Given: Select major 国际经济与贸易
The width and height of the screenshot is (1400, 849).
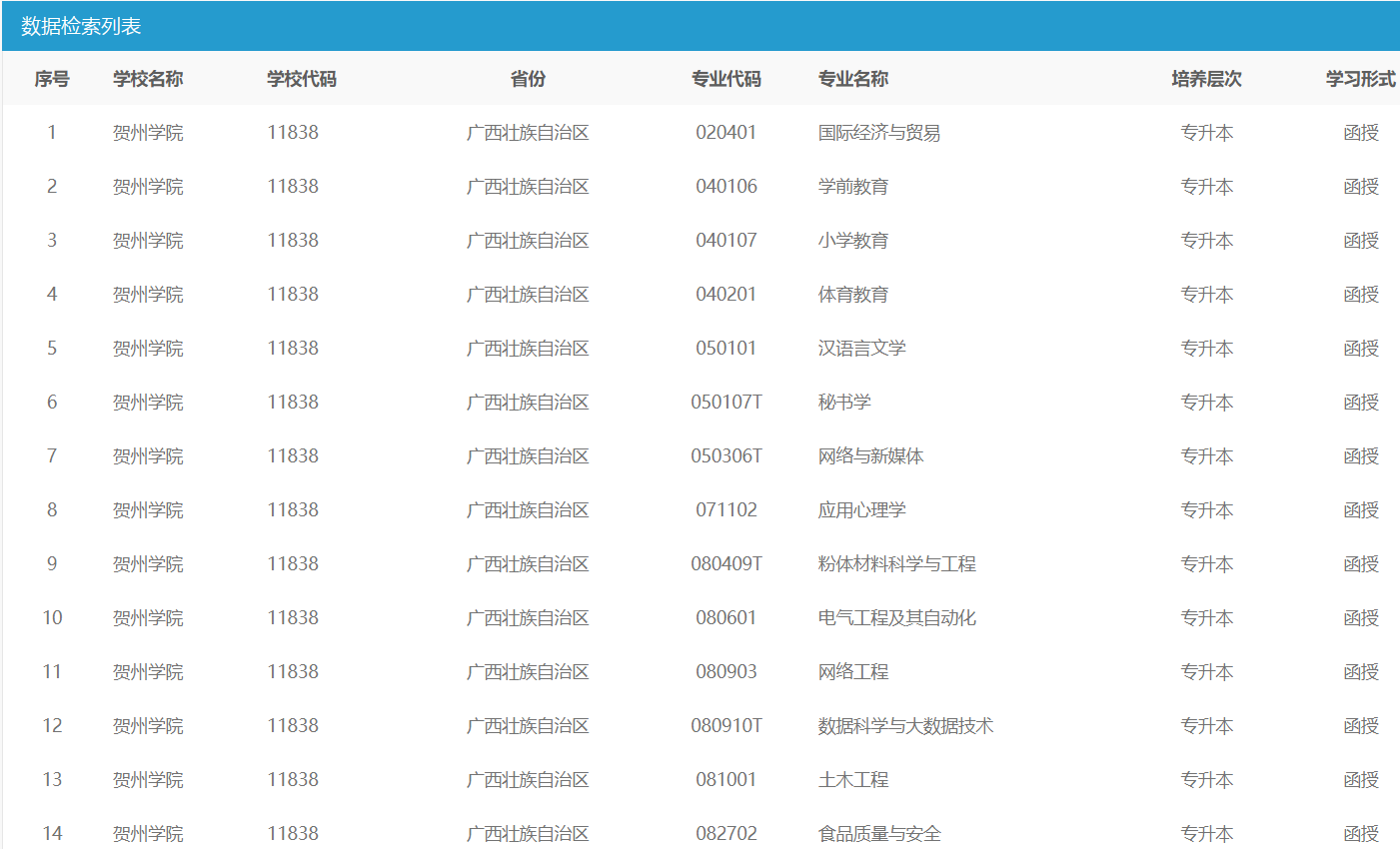Looking at the screenshot, I should point(879,133).
